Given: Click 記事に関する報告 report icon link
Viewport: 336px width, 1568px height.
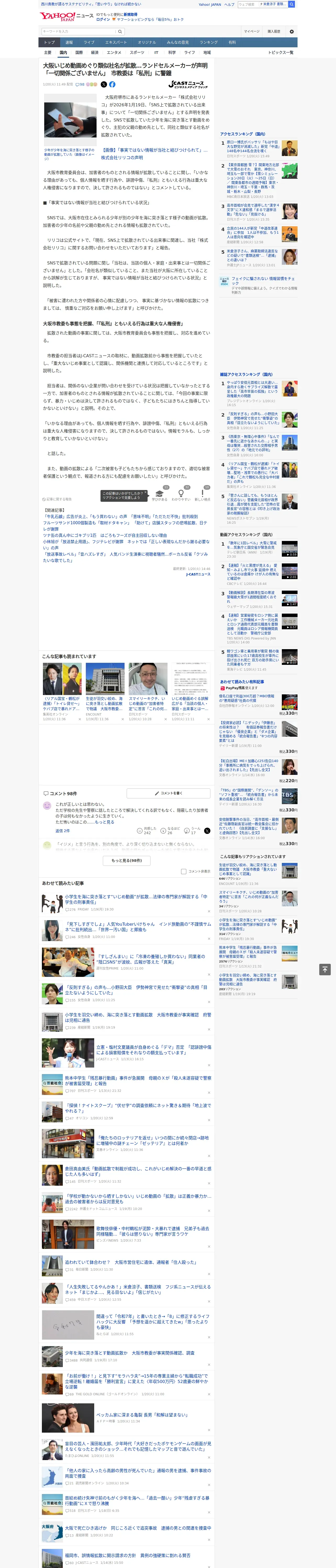Looking at the screenshot, I should click(57, 500).
